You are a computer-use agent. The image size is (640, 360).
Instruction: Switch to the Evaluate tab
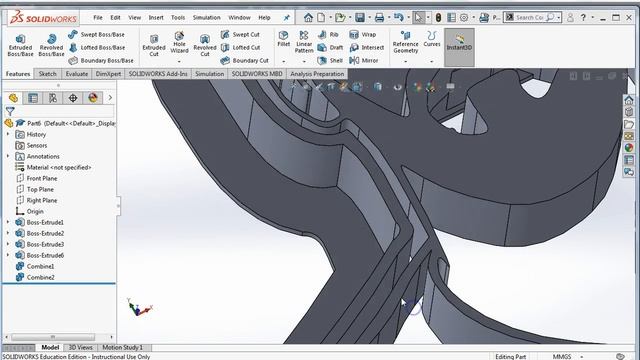point(77,74)
